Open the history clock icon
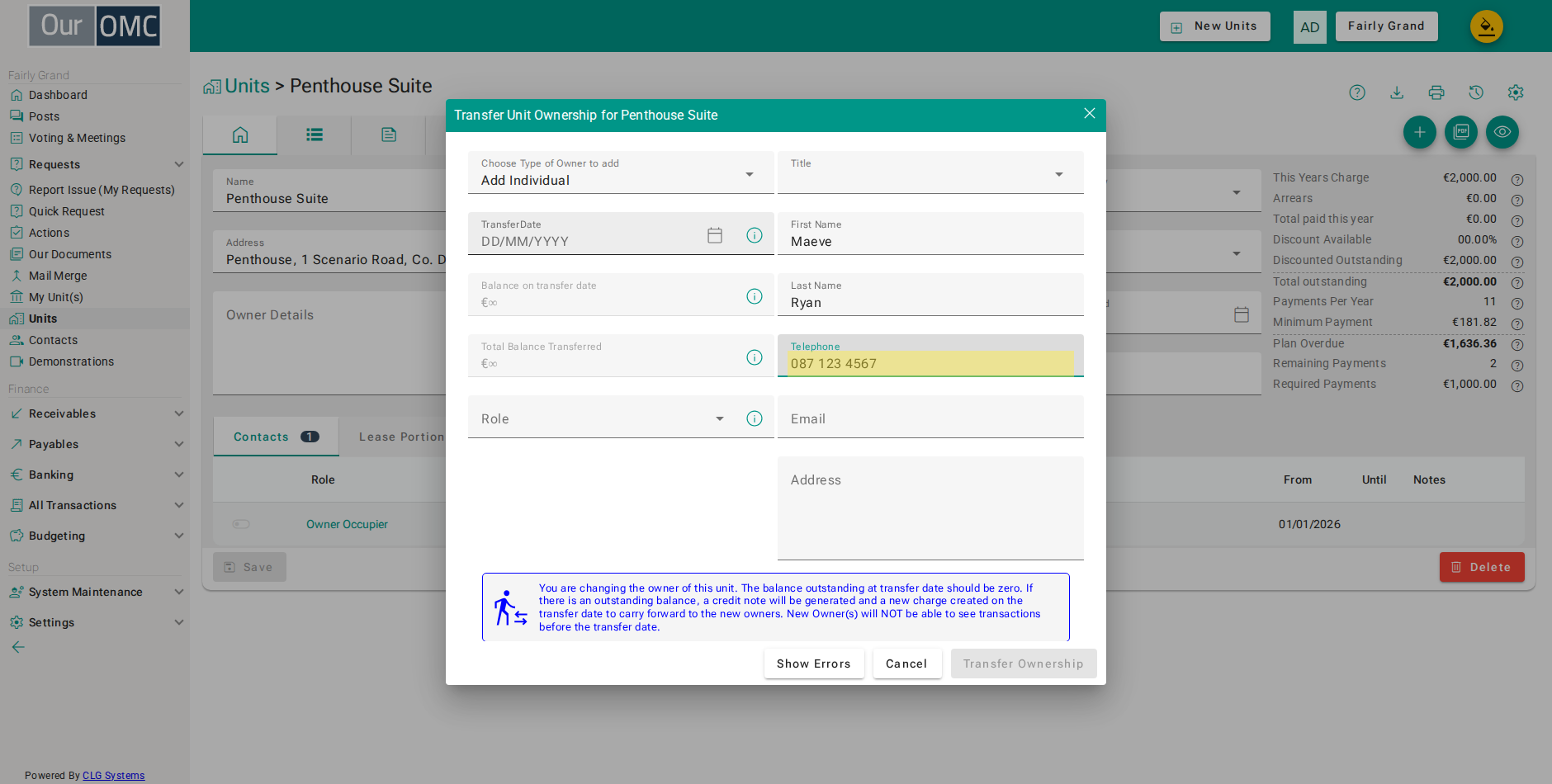This screenshot has height=784, width=1552. click(1476, 92)
